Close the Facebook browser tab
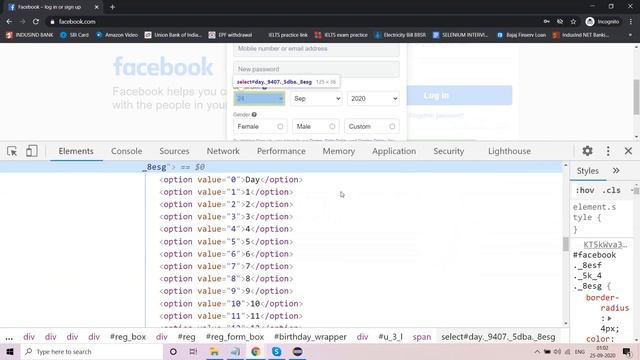This screenshot has width=640, height=360. [96, 7]
